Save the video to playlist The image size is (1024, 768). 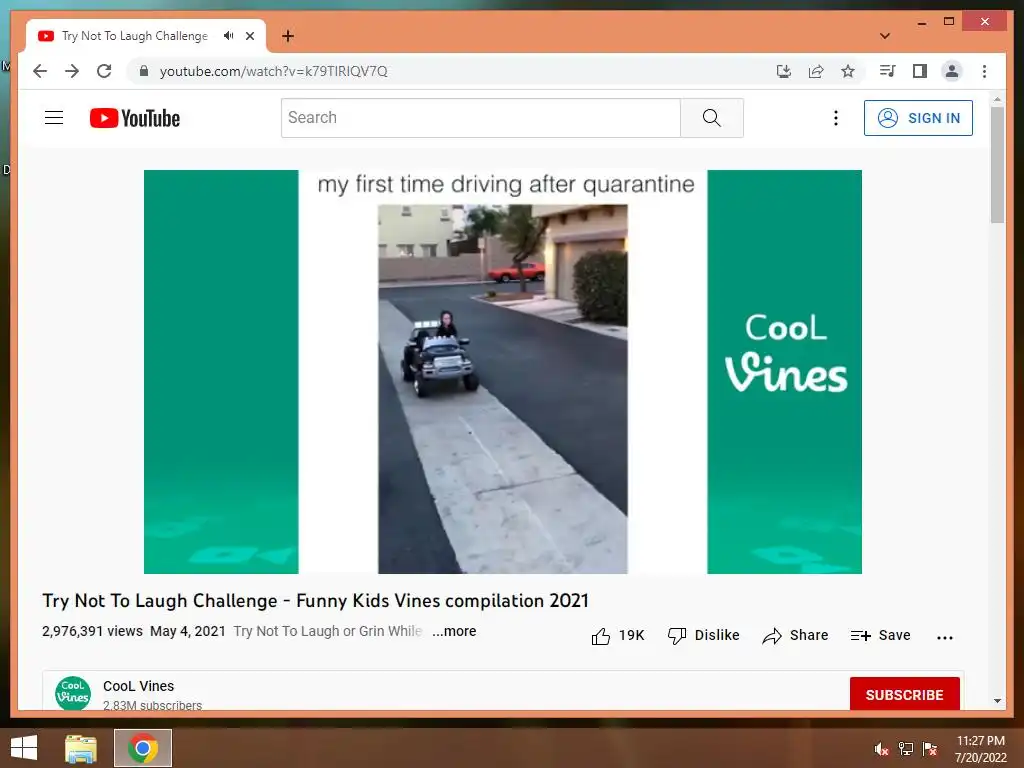pos(880,635)
